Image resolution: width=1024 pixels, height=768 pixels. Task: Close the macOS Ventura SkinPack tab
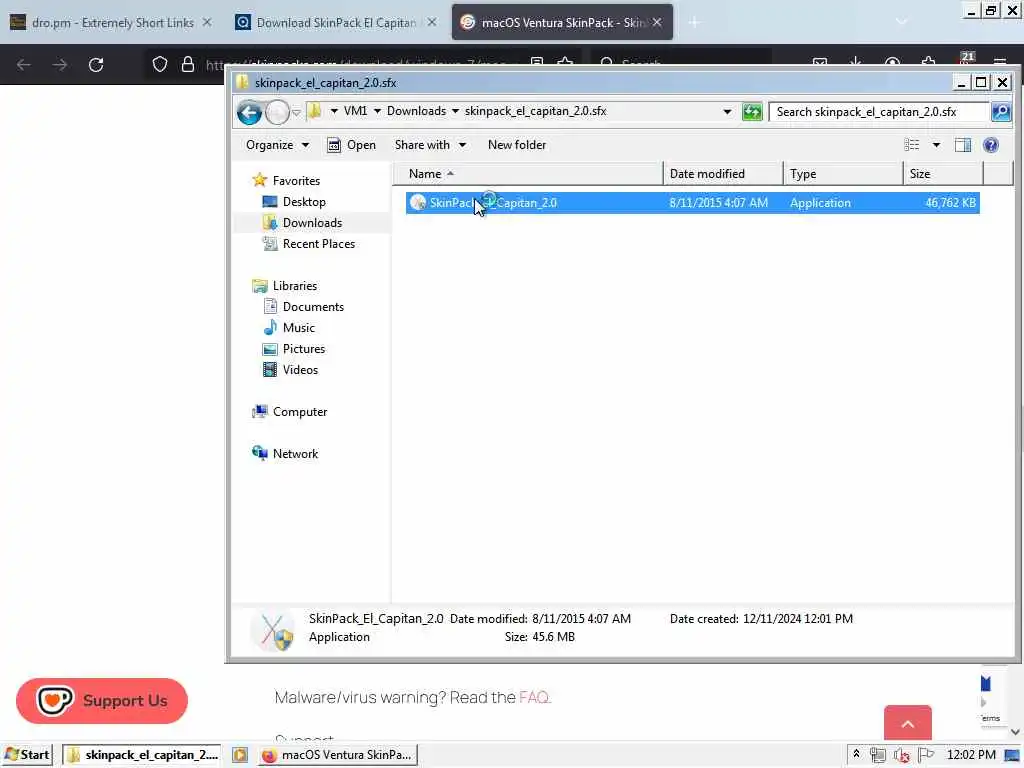657,22
